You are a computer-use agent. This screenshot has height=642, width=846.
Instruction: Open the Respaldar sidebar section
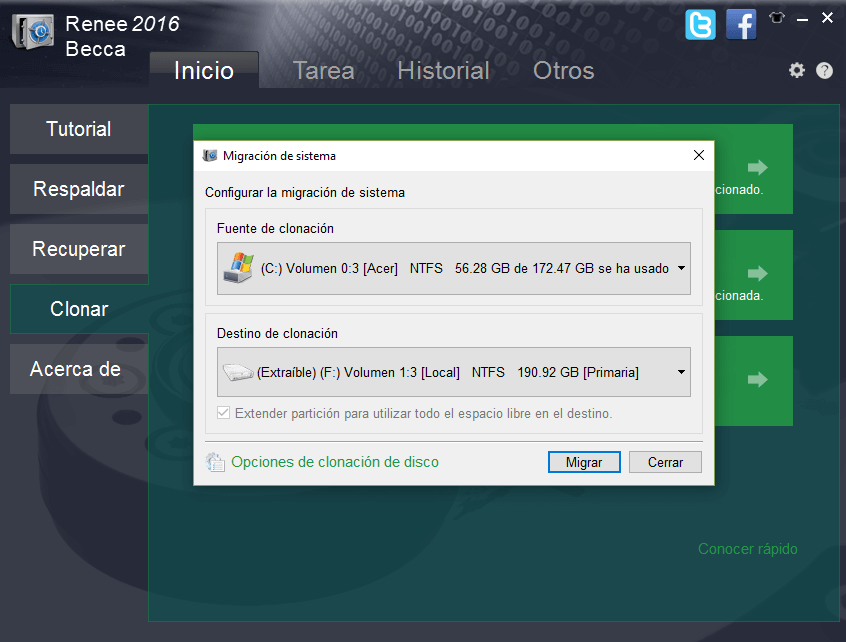[79, 189]
